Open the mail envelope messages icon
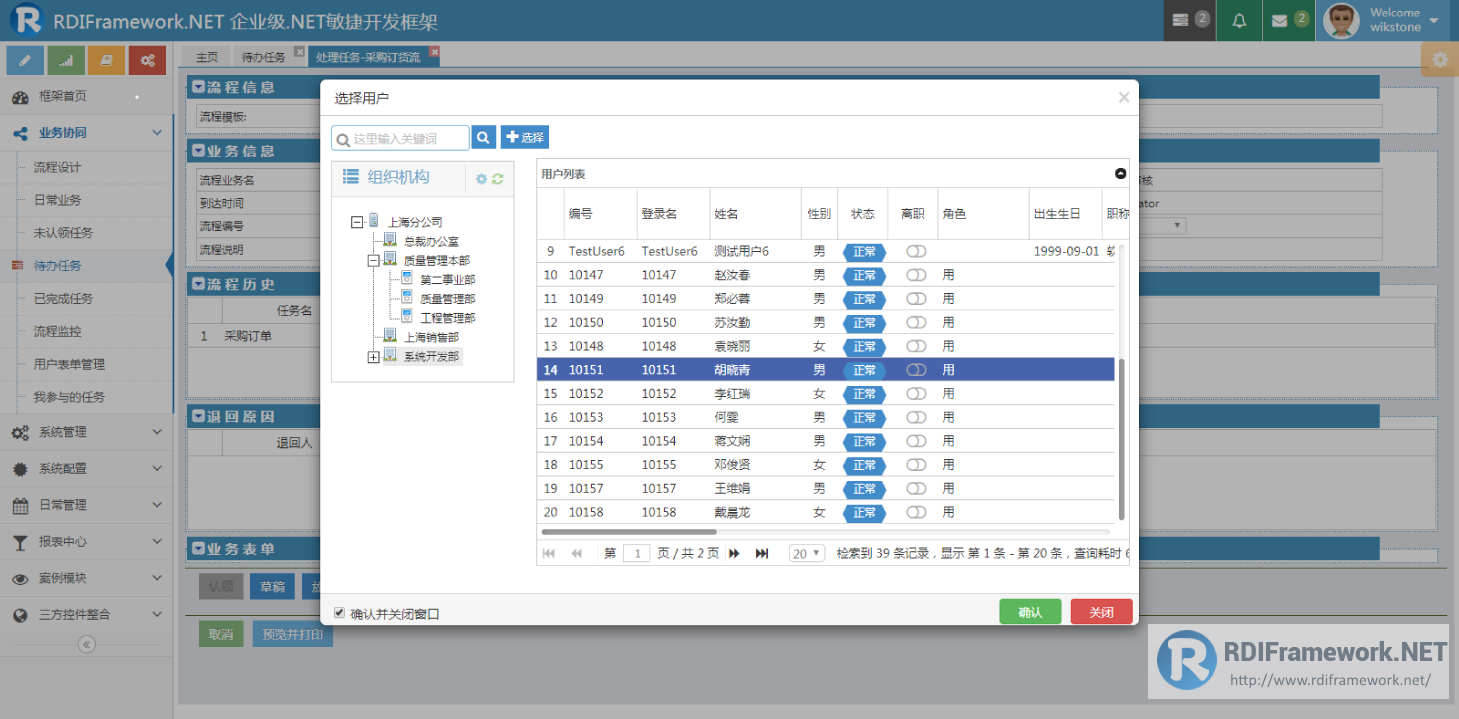1459x719 pixels. (1279, 20)
